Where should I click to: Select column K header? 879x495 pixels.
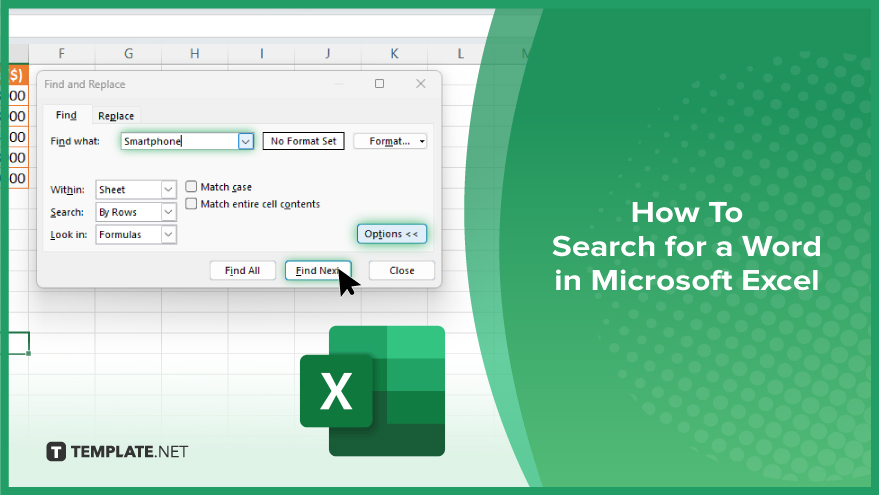[394, 53]
